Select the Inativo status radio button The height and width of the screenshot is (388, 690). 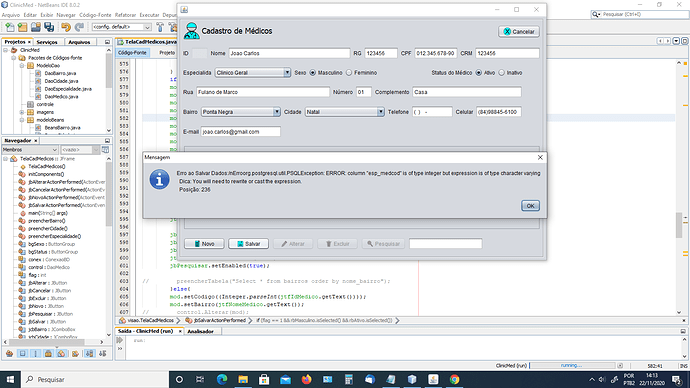tap(501, 73)
